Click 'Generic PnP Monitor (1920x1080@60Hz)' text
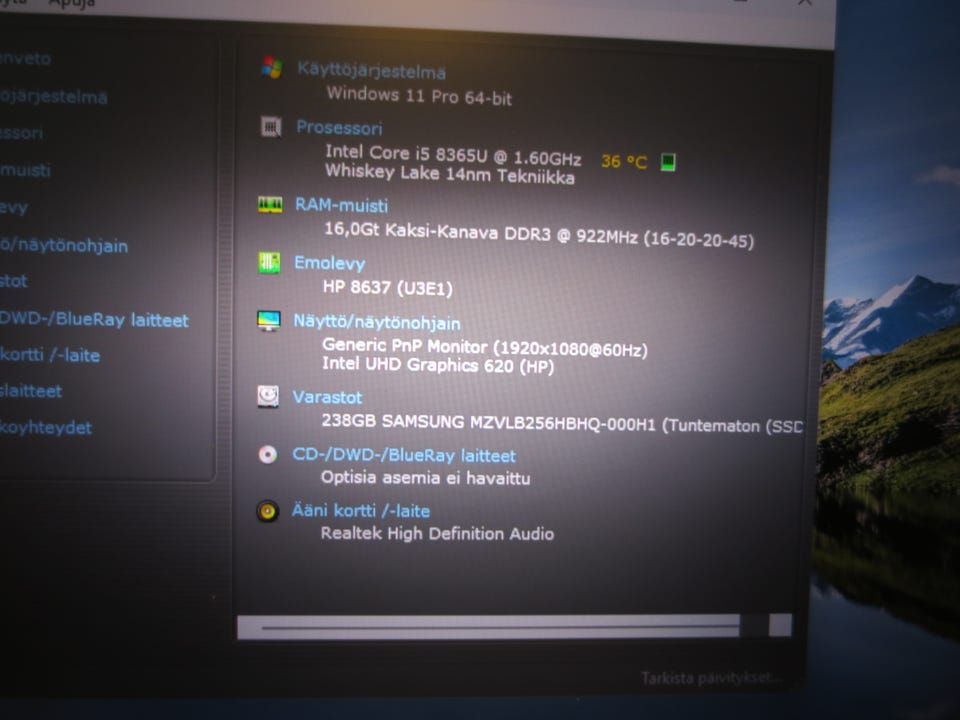 click(484, 347)
